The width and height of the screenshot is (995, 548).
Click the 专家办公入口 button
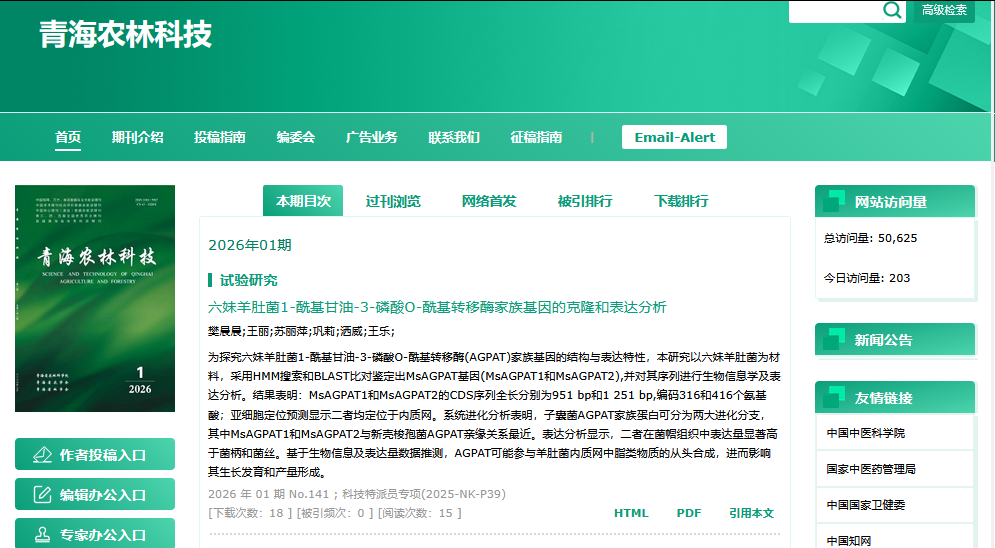click(x=95, y=533)
